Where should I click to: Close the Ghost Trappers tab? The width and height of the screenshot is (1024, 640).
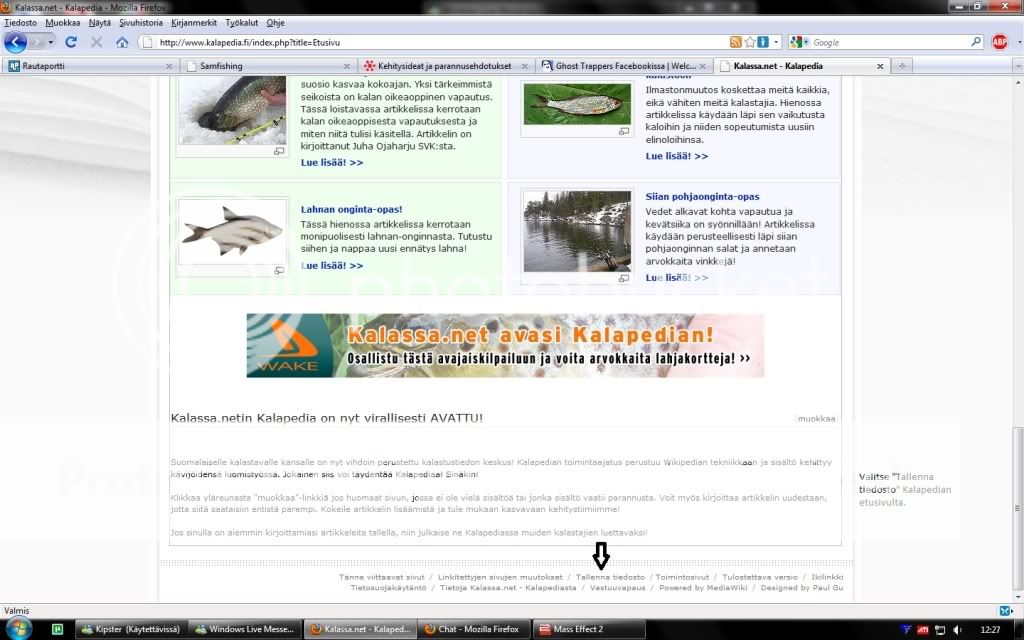pos(702,66)
